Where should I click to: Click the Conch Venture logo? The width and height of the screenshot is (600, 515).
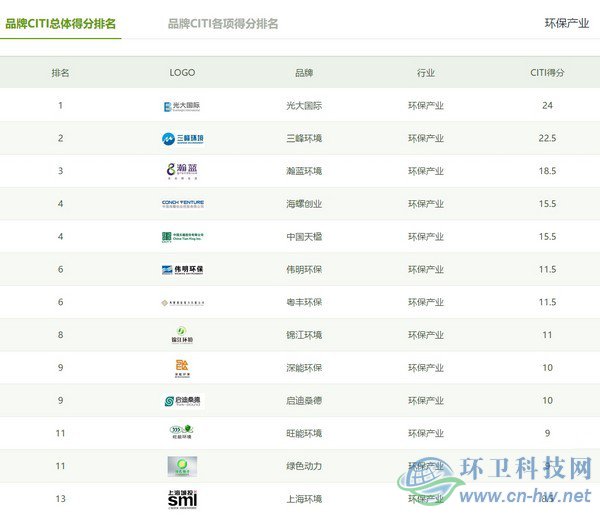click(x=182, y=204)
